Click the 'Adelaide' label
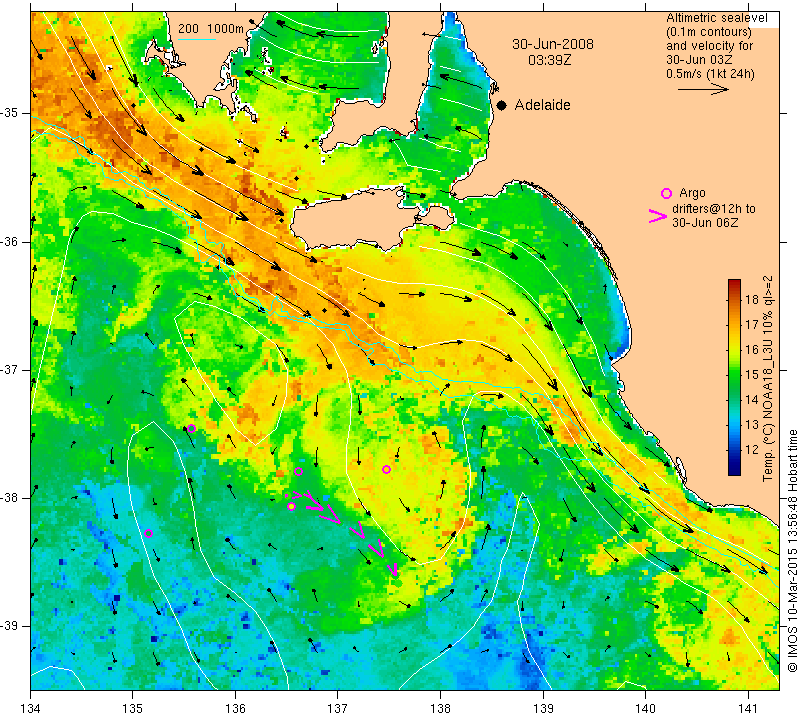800x720 pixels. 542,105
